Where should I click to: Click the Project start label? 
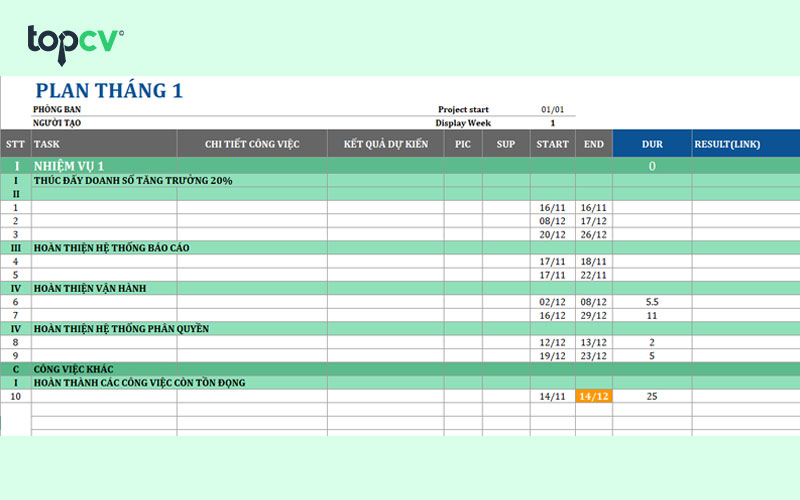click(463, 109)
